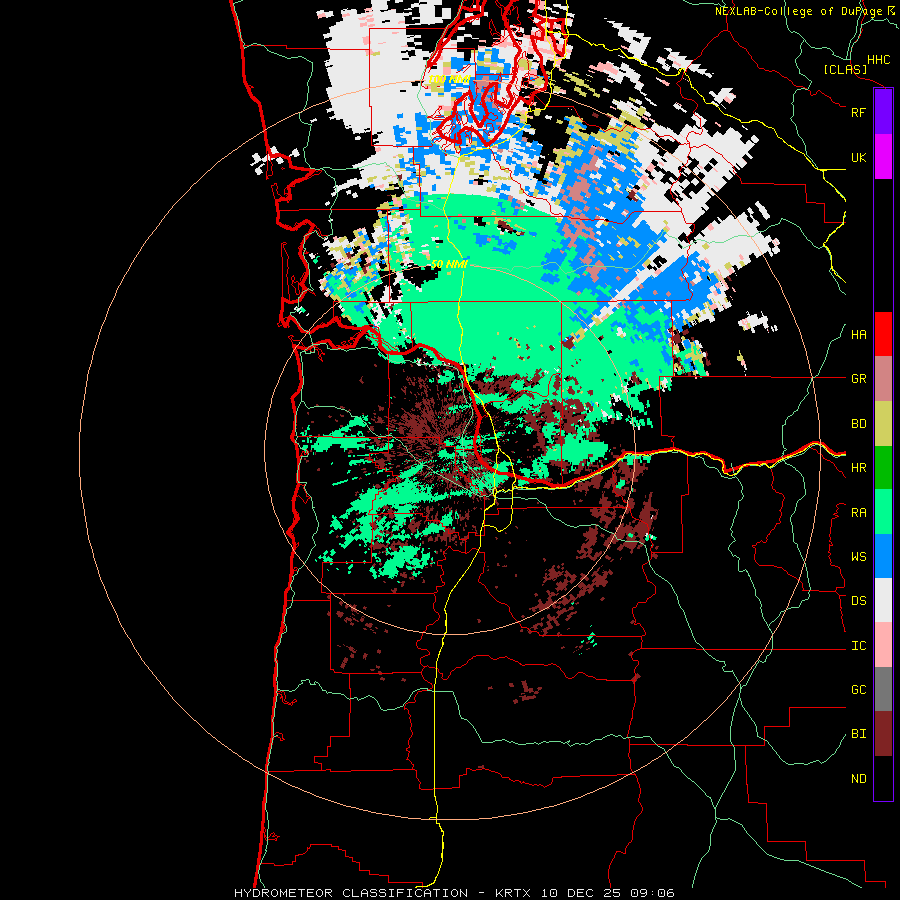Click the HYDROMETEOR CLASSIFICATION title text
900x900 pixels.
click(x=351, y=893)
